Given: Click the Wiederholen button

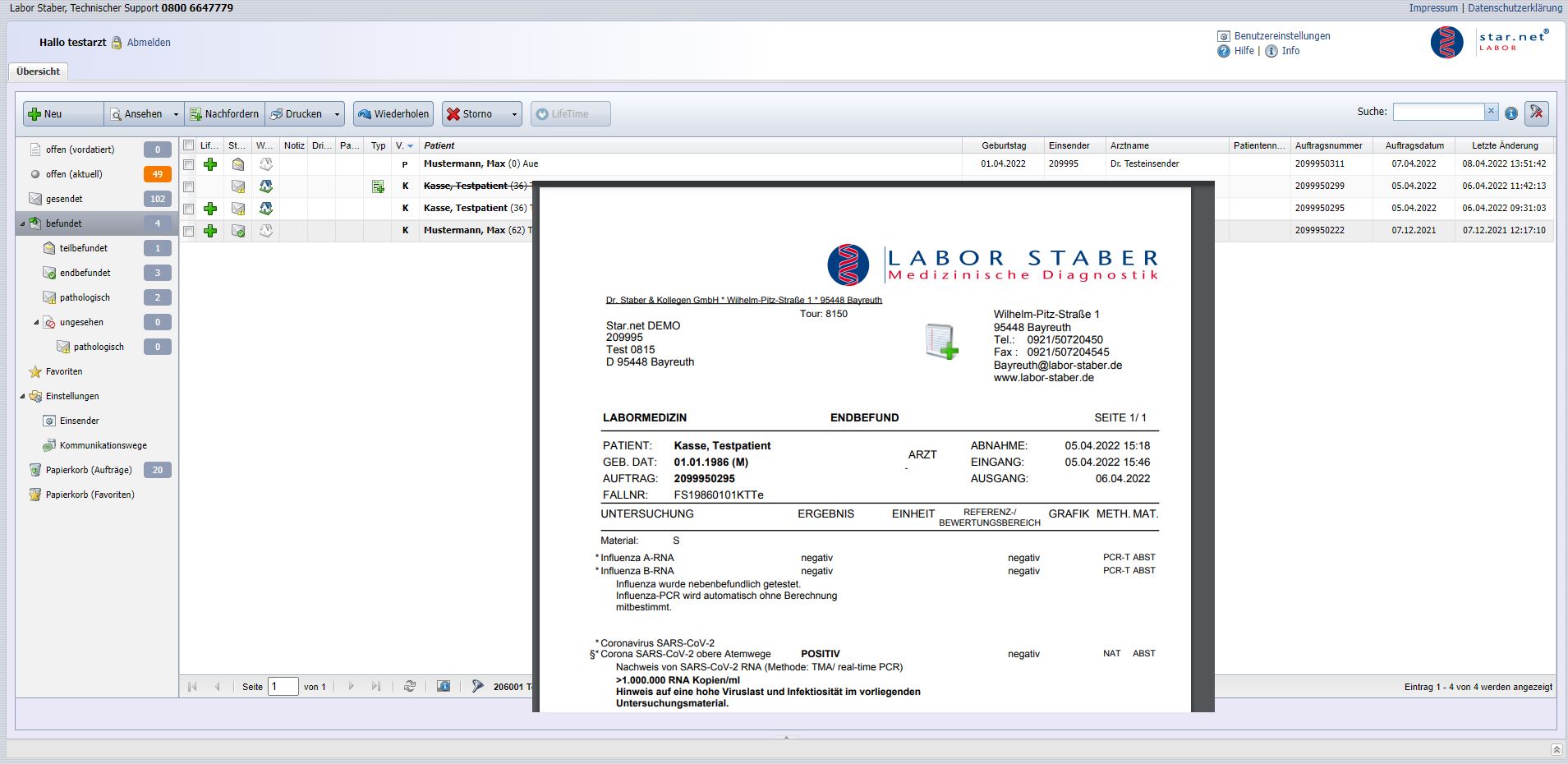Looking at the screenshot, I should tap(393, 114).
